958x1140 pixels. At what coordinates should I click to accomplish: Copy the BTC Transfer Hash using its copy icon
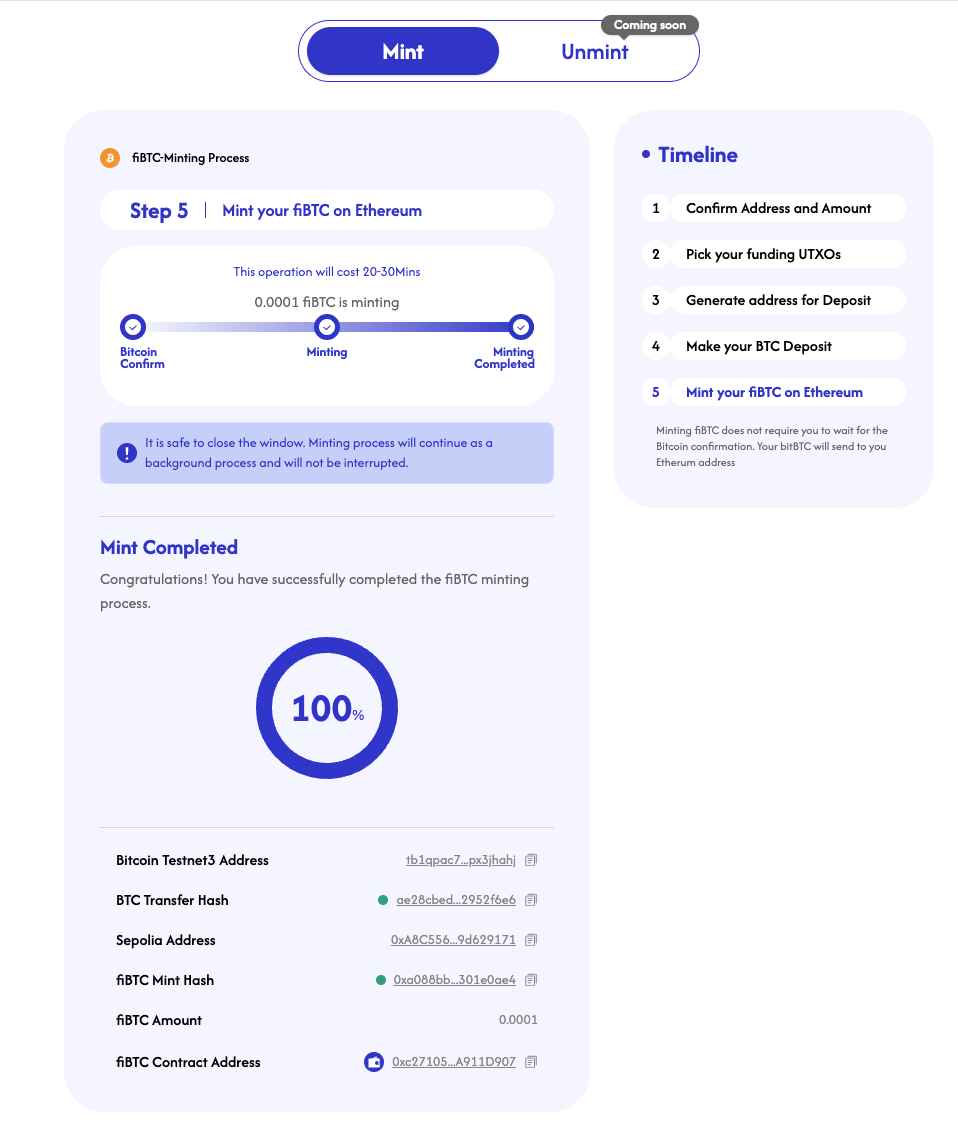pyautogui.click(x=530, y=900)
